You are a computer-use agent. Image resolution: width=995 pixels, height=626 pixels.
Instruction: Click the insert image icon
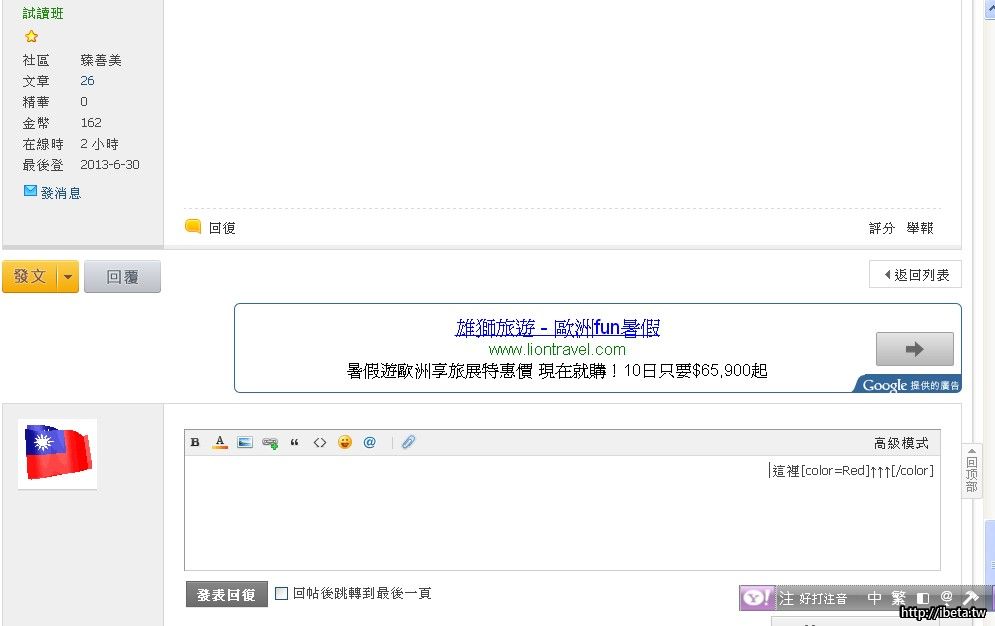tap(245, 443)
